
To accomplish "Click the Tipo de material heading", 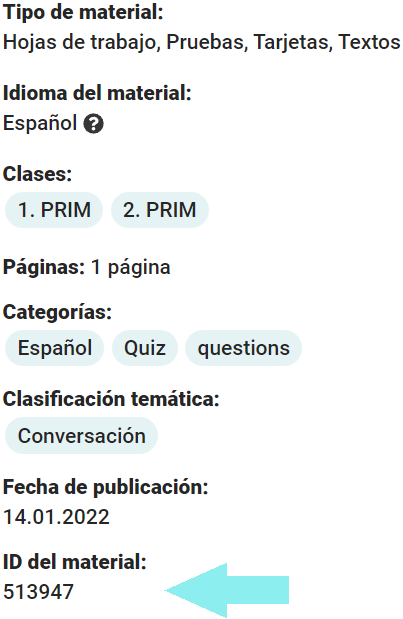I will click(x=83, y=12).
